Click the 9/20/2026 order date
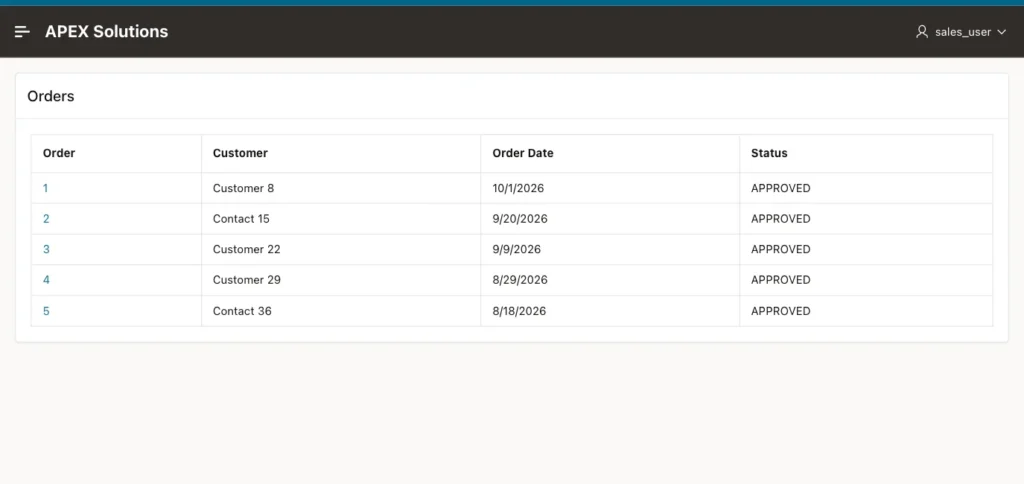This screenshot has width=1024, height=484. (520, 219)
